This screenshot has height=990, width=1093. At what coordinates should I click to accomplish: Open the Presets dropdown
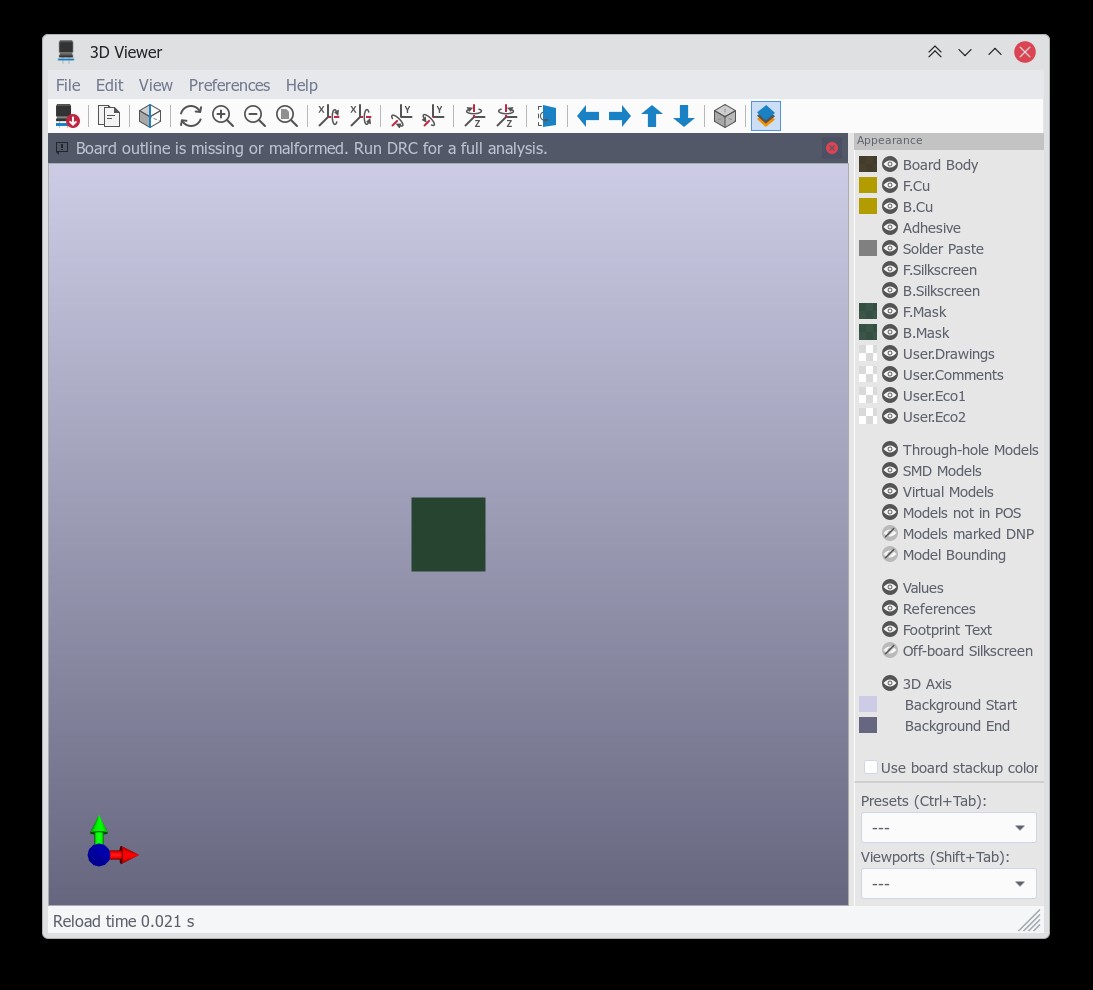[949, 828]
